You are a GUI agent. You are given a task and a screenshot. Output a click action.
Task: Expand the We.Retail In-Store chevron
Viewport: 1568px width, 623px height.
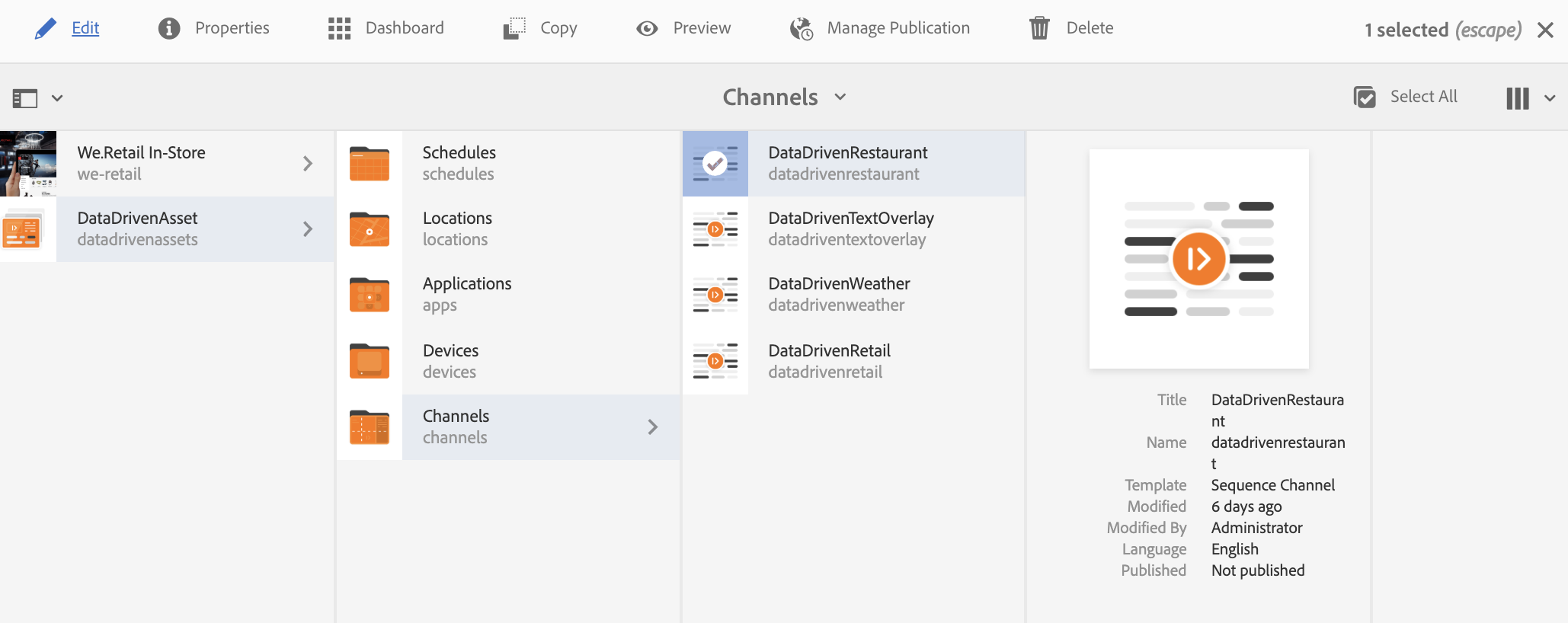pos(308,164)
